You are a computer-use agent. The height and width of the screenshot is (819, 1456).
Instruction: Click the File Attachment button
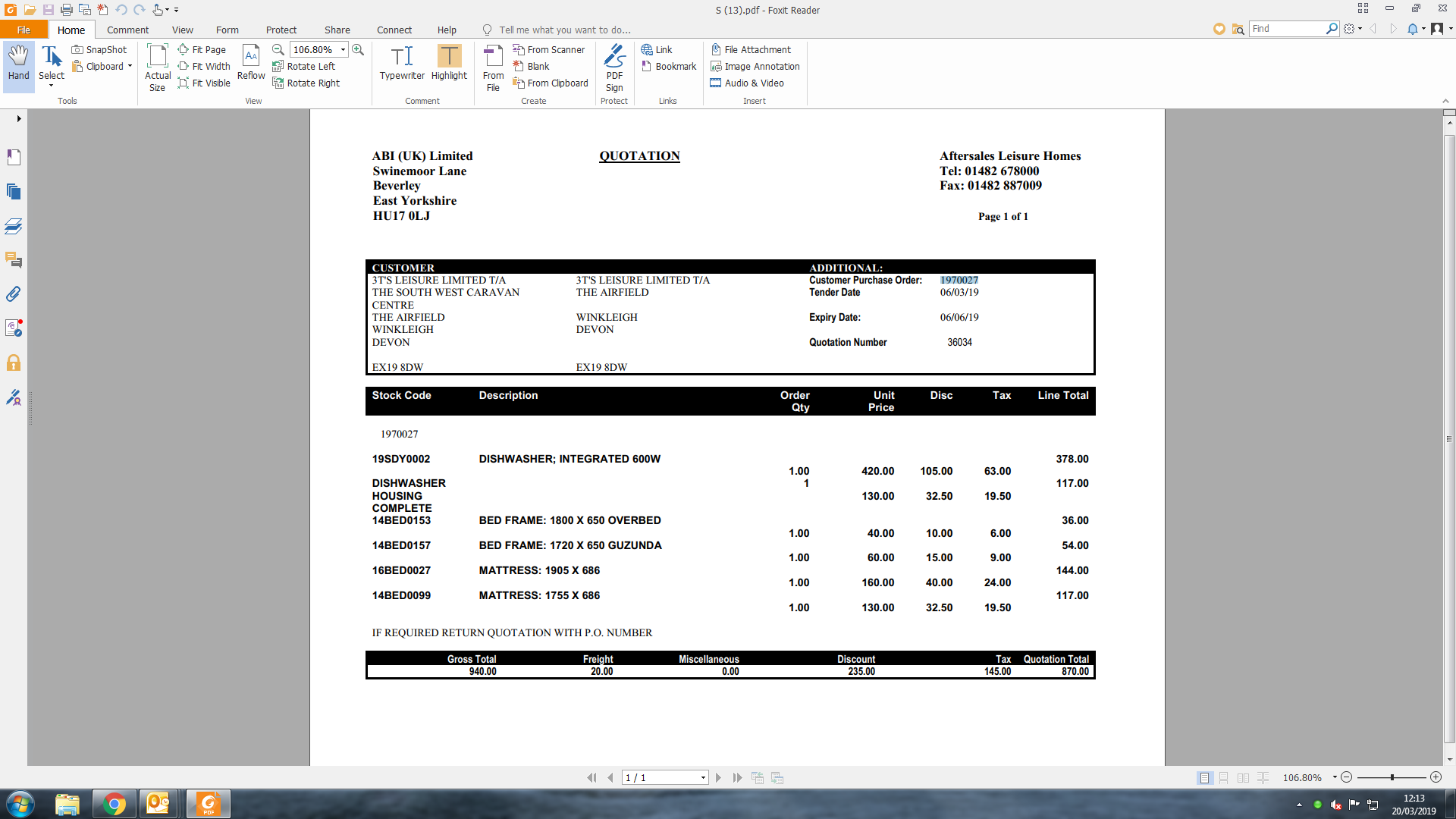point(751,49)
